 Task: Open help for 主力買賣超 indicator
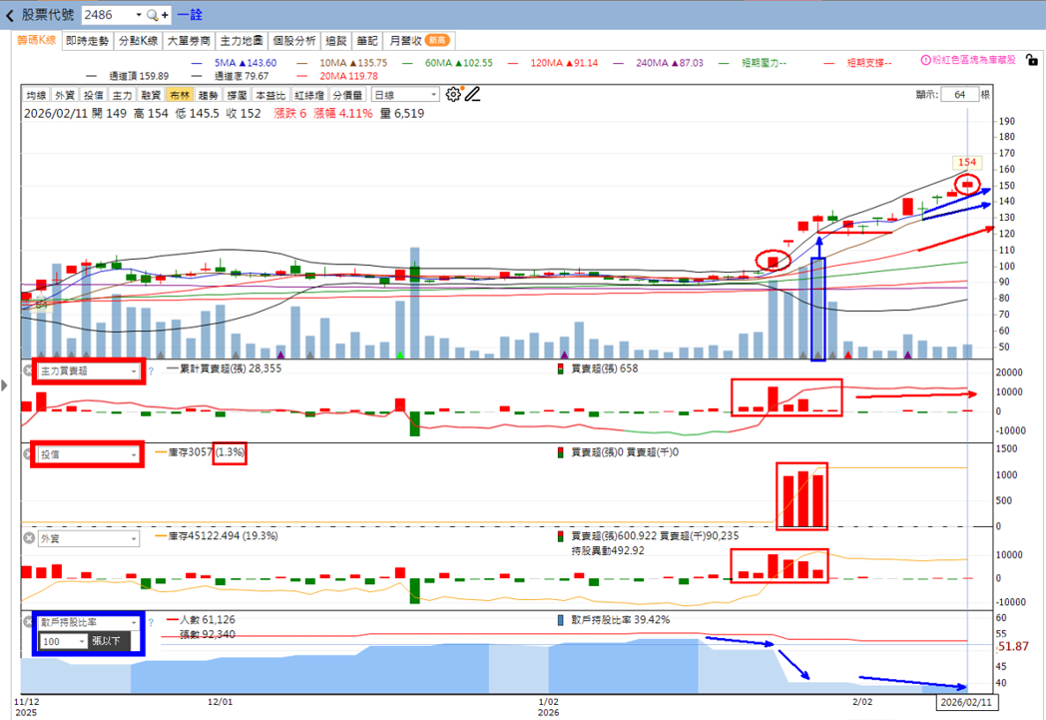pos(151,371)
